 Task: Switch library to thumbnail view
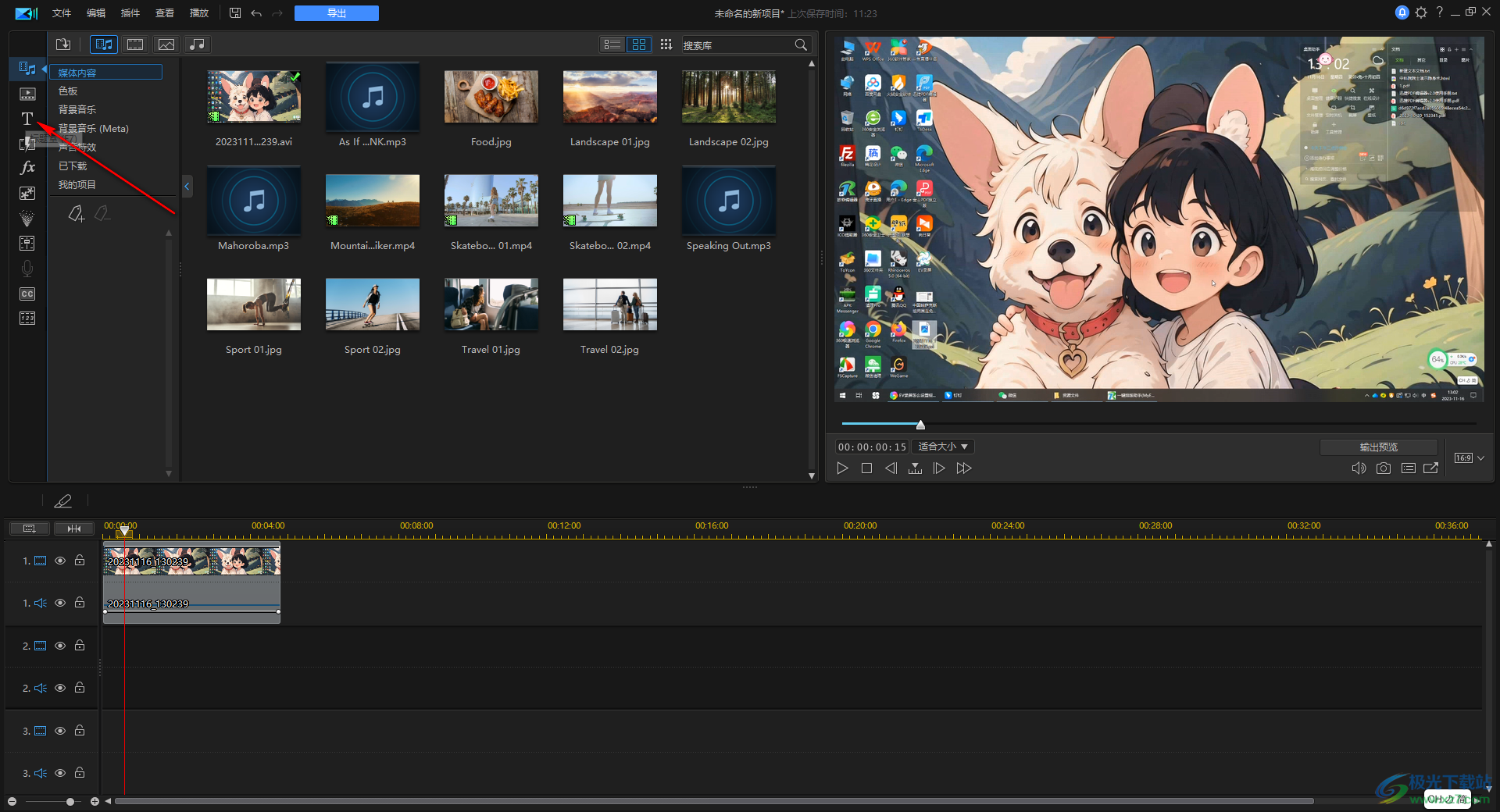639,45
